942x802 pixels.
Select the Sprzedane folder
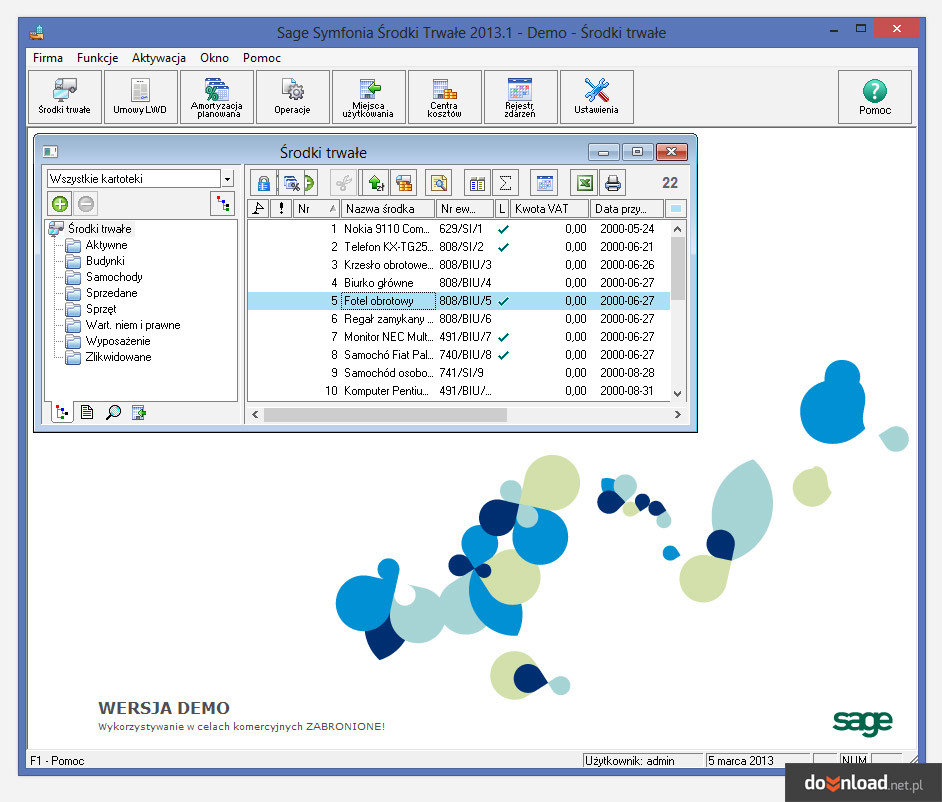pyautogui.click(x=112, y=293)
